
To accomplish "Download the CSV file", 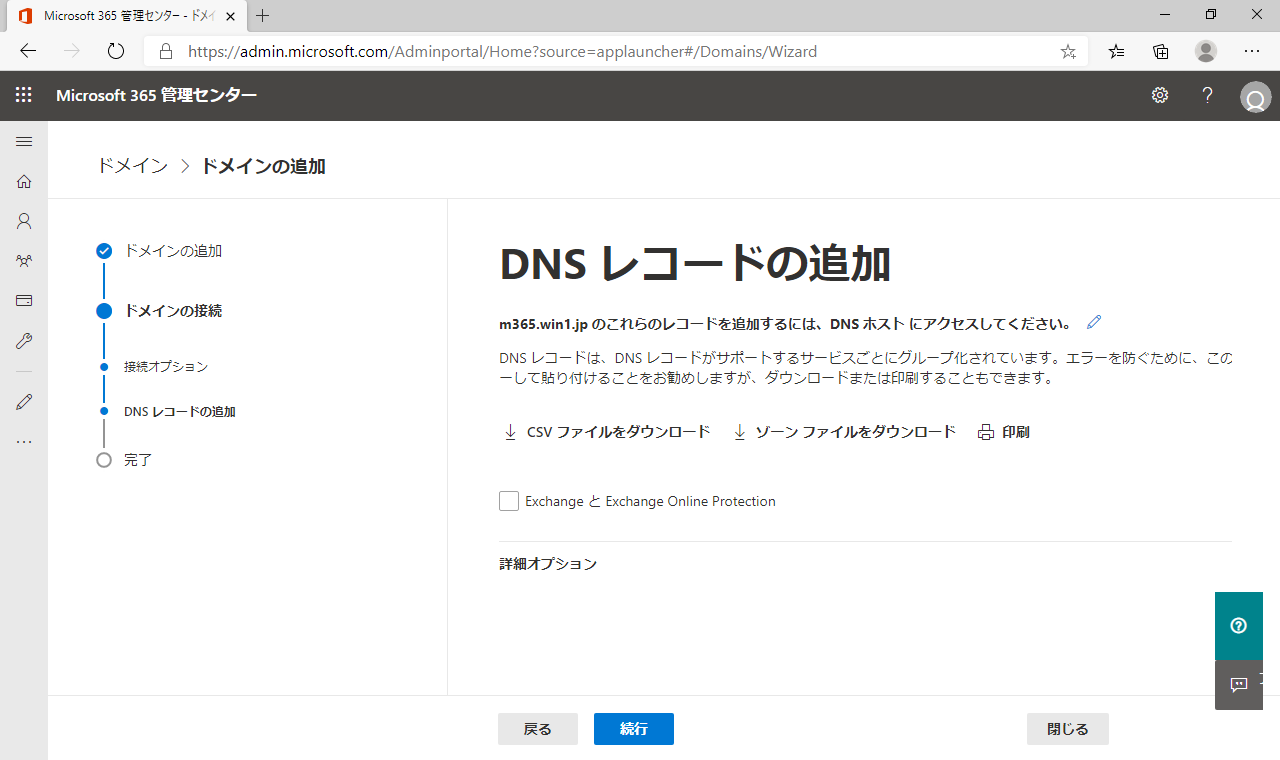I will tap(607, 432).
